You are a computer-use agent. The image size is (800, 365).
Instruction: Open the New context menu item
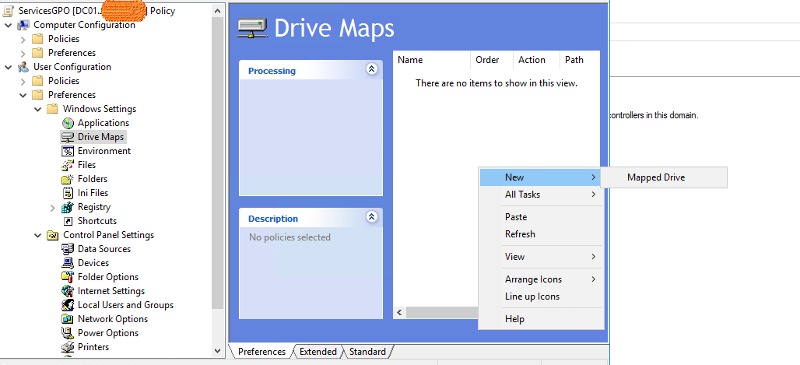click(x=541, y=177)
